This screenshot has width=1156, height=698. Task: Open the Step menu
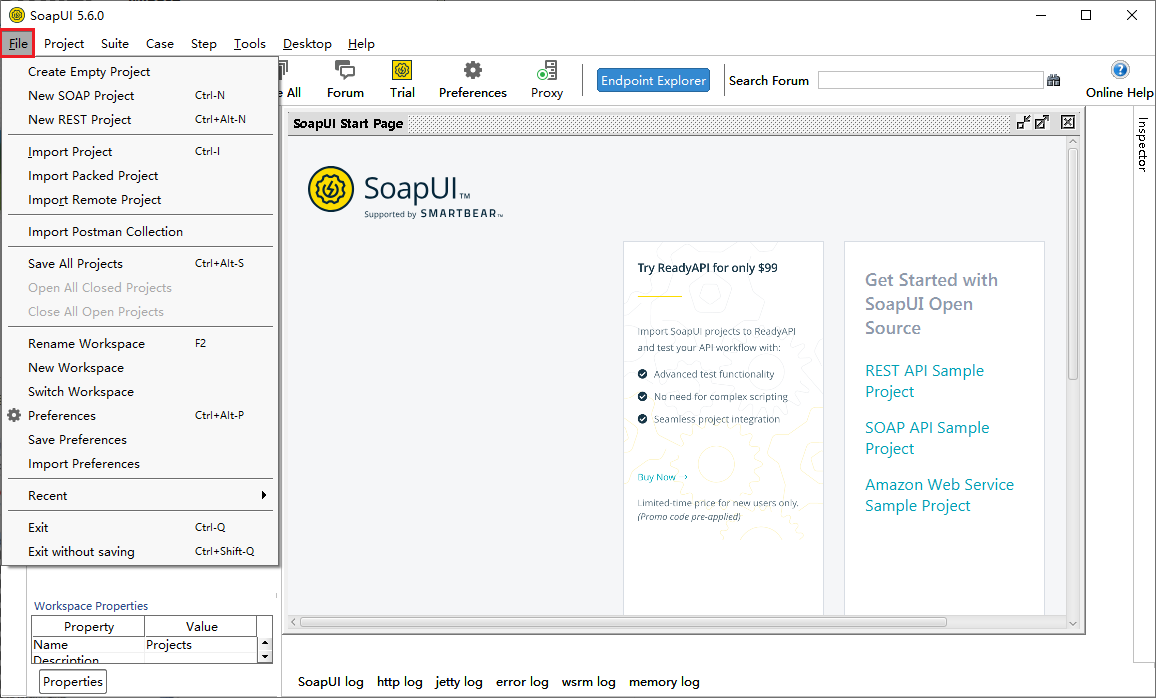pyautogui.click(x=203, y=43)
